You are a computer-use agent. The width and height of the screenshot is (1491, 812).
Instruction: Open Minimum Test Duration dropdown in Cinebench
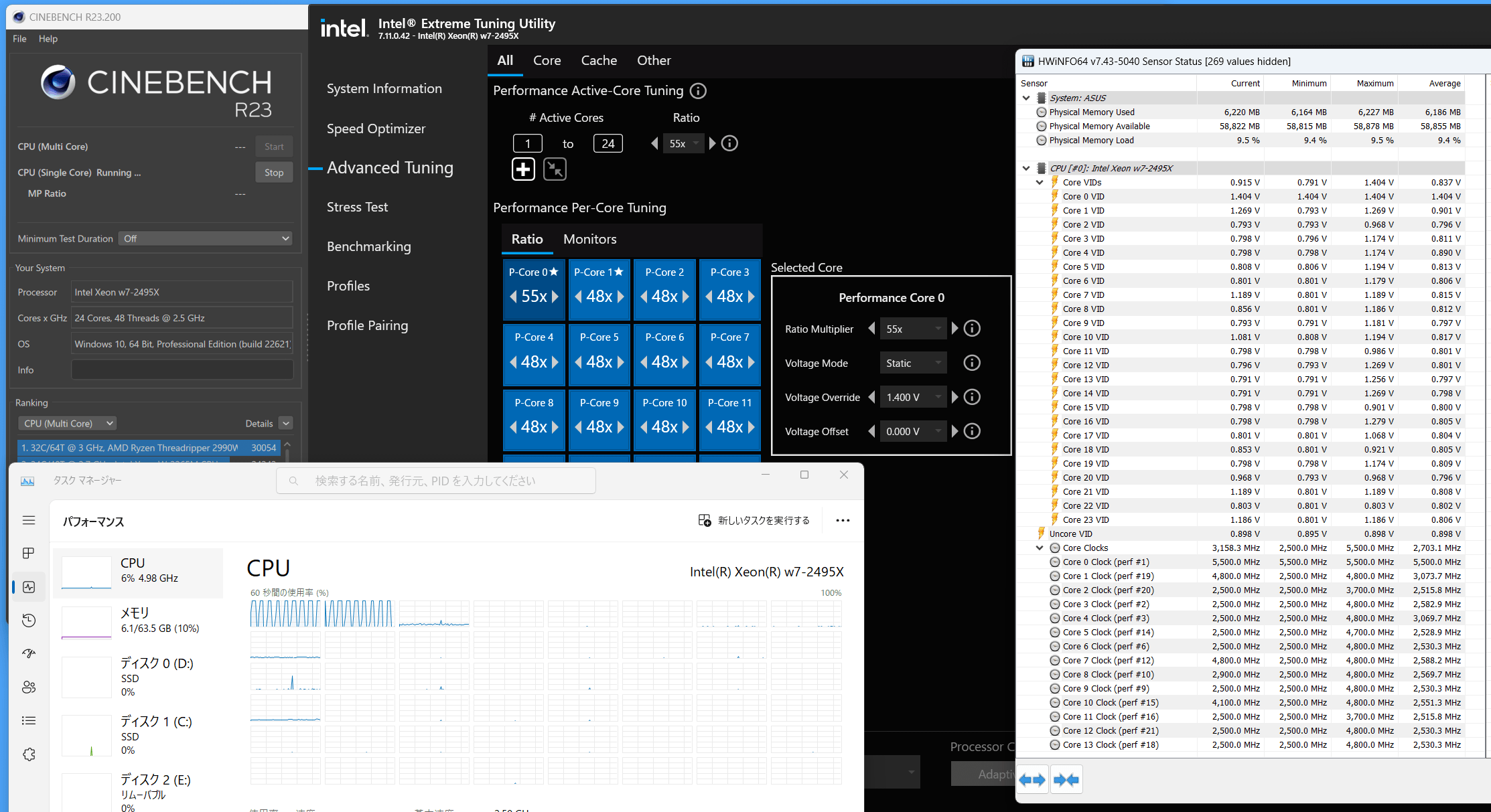click(x=206, y=238)
